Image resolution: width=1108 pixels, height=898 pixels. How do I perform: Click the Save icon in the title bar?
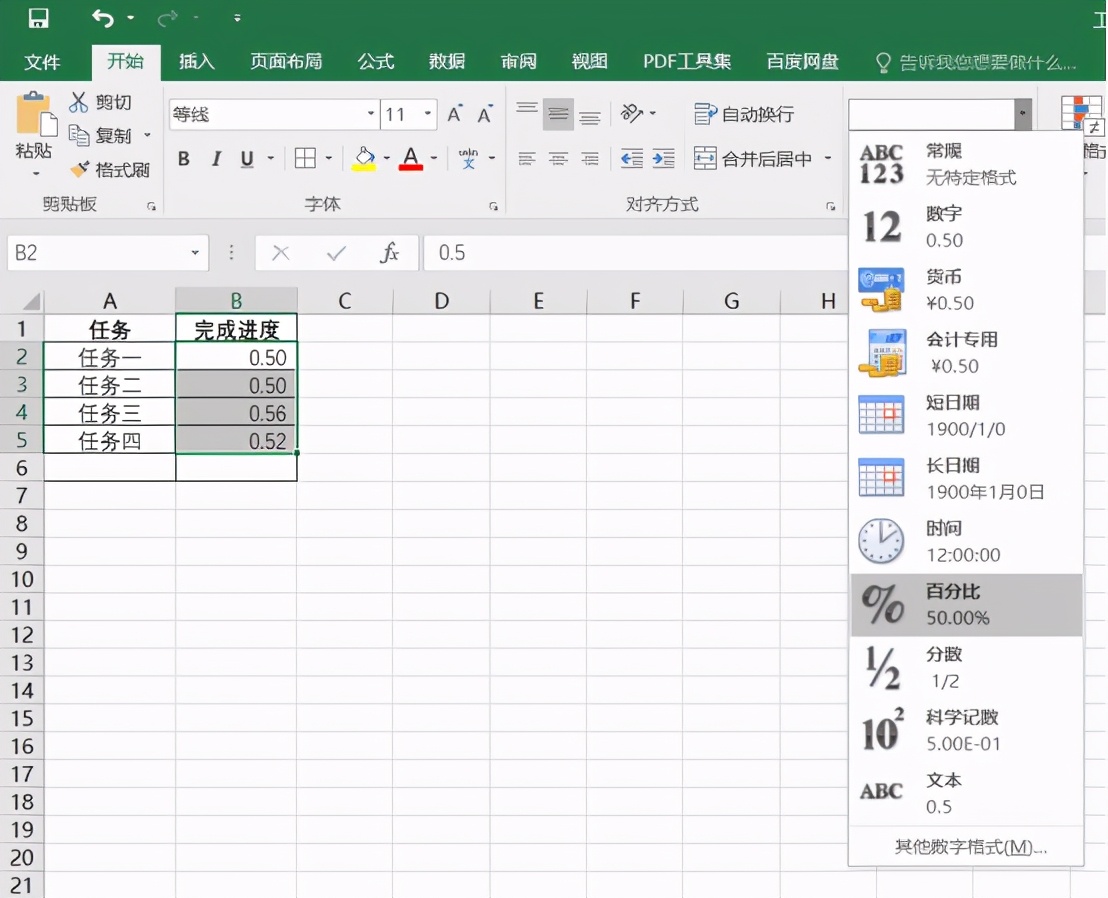pos(38,18)
